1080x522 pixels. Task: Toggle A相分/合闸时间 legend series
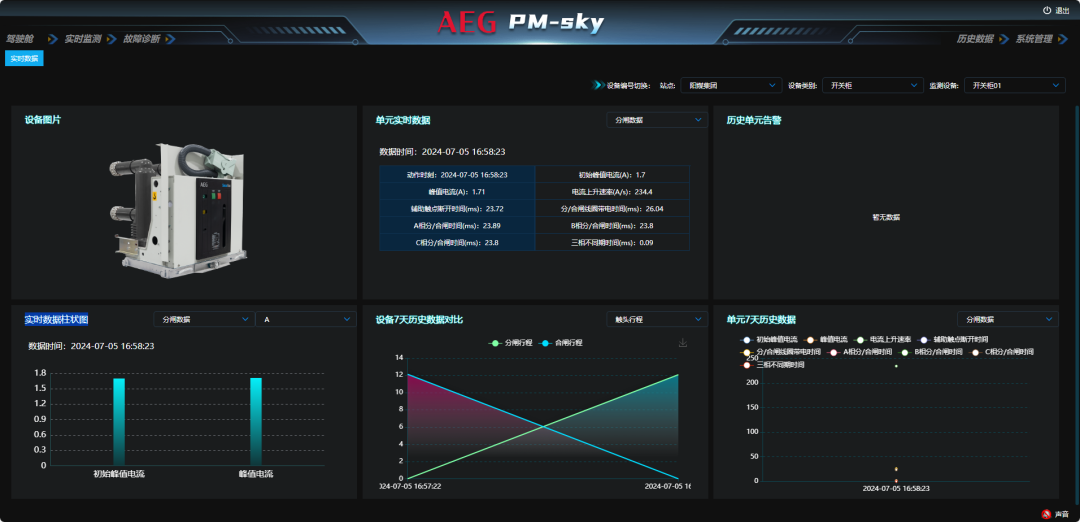862,352
